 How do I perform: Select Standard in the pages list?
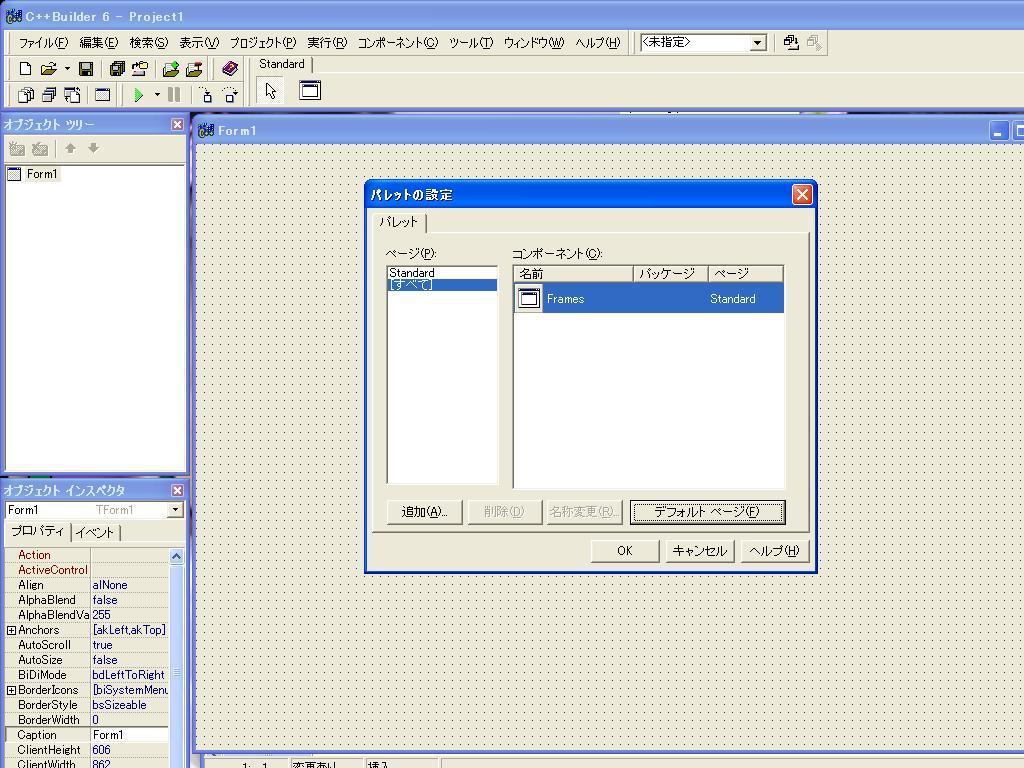[412, 273]
